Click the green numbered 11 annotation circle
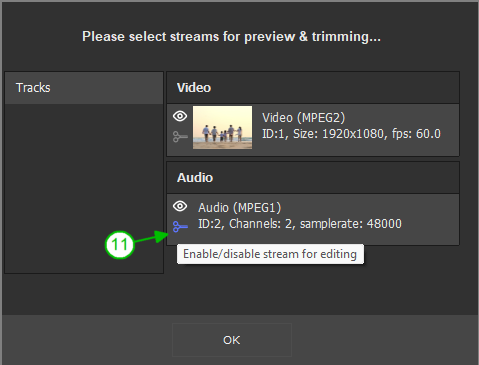479x365 pixels. (120, 245)
